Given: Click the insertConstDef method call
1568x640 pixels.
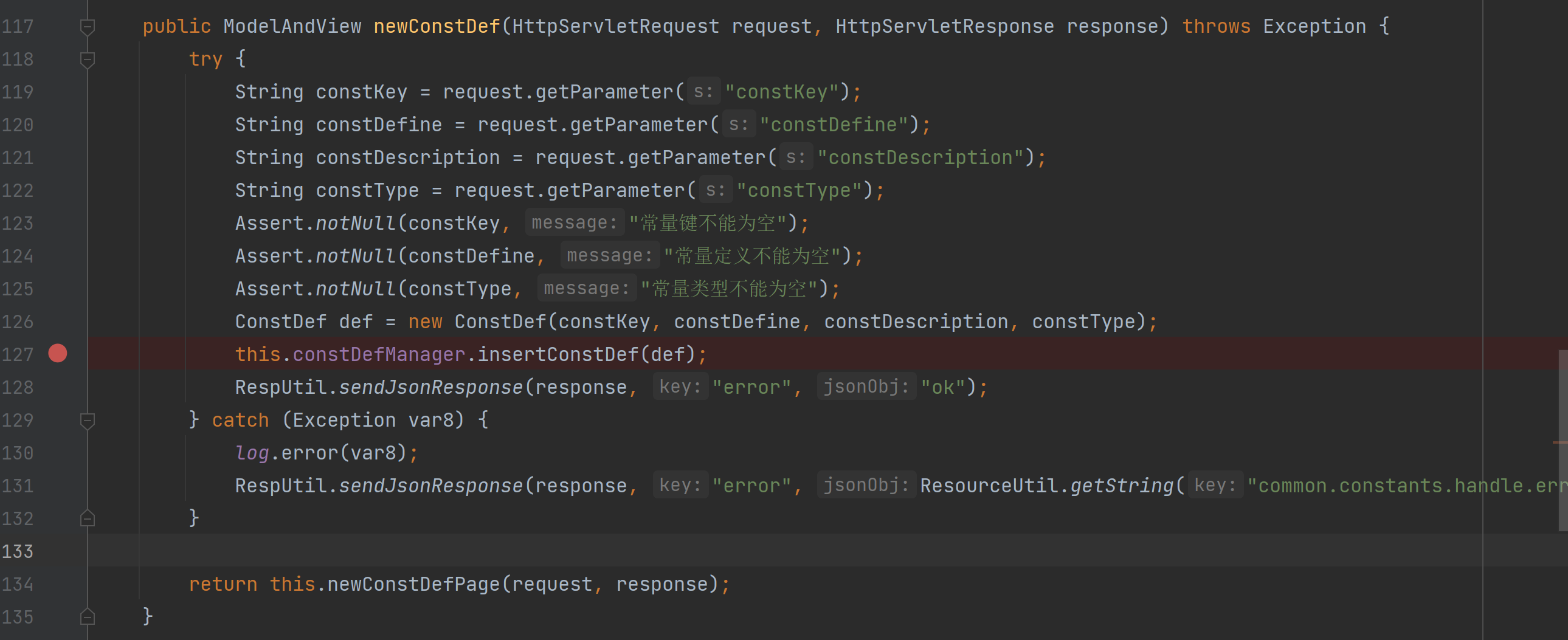Looking at the screenshot, I should pos(557,354).
